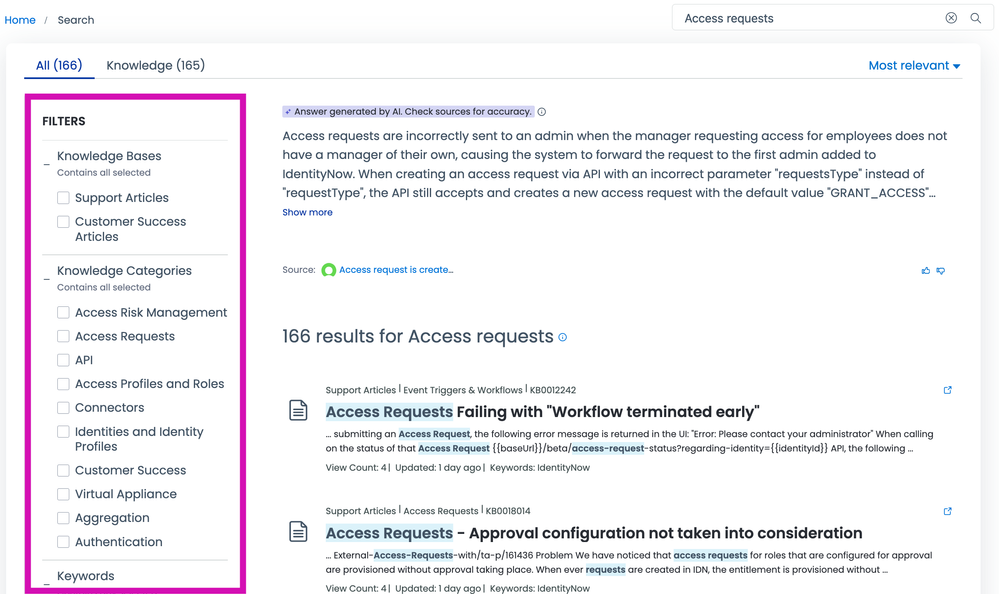Select the All (166) tab
This screenshot has height=594, width=999.
tap(59, 66)
